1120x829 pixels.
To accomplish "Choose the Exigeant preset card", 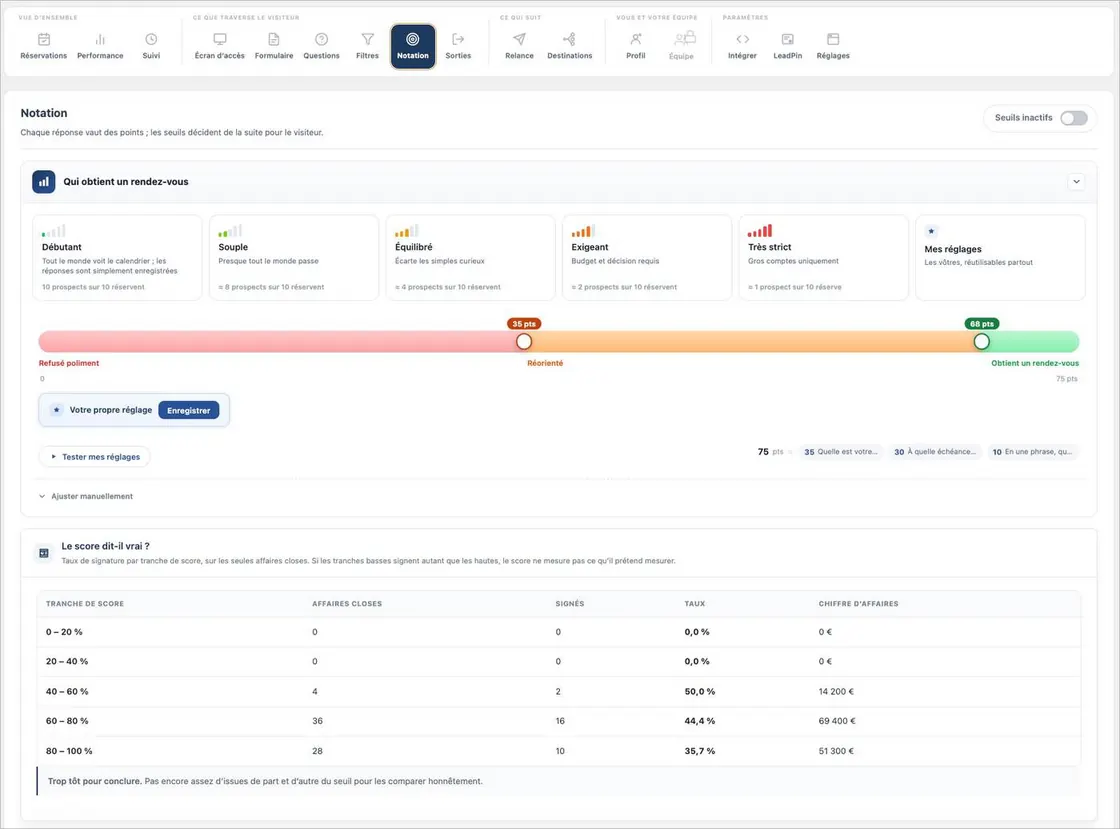I will pos(646,258).
